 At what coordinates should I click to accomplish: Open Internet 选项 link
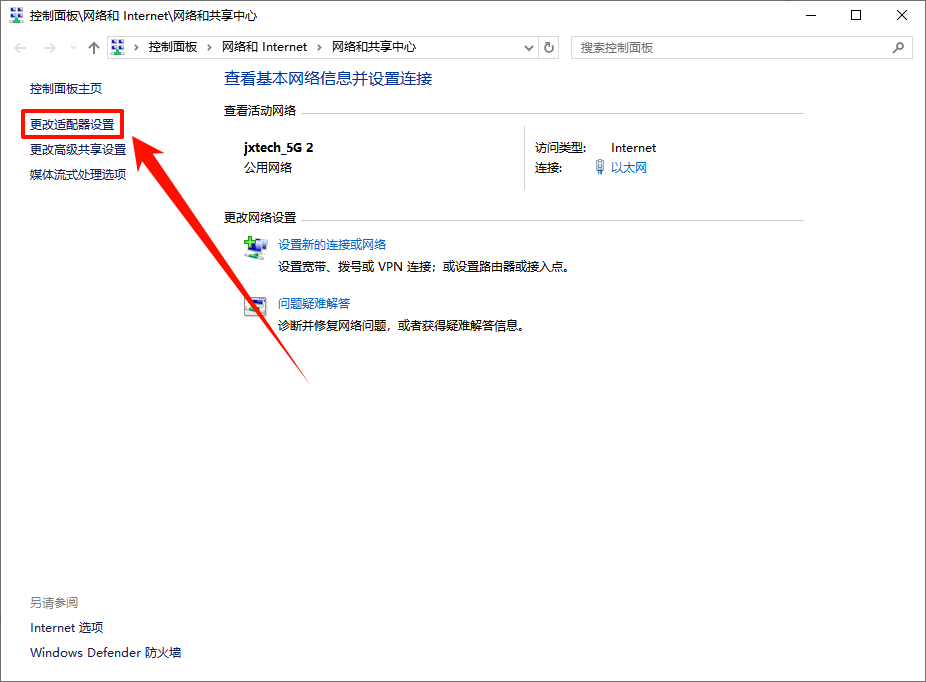point(67,628)
